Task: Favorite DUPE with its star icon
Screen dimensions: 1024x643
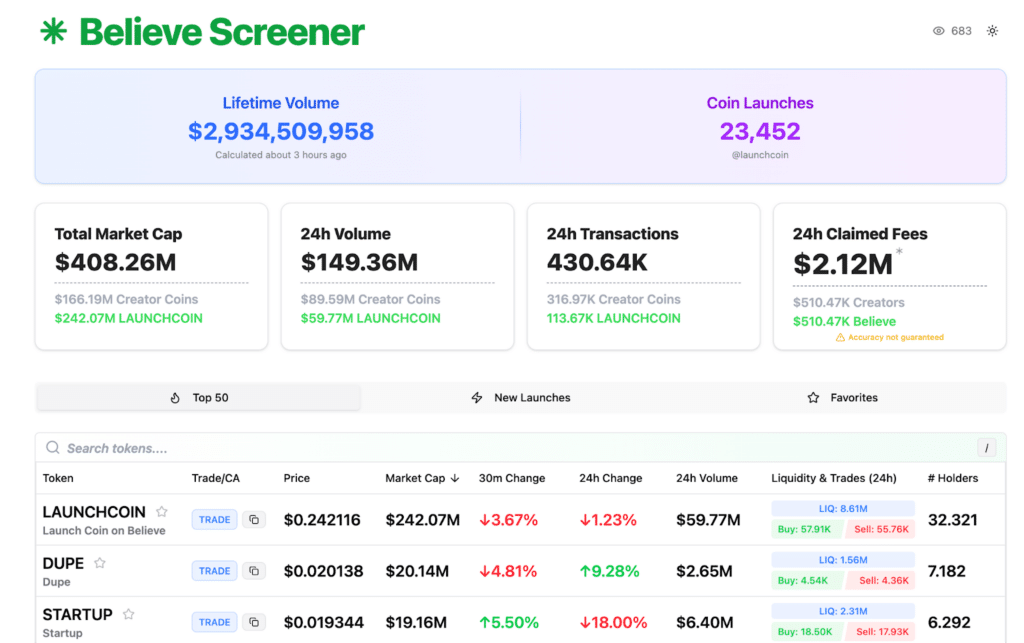Action: [100, 563]
